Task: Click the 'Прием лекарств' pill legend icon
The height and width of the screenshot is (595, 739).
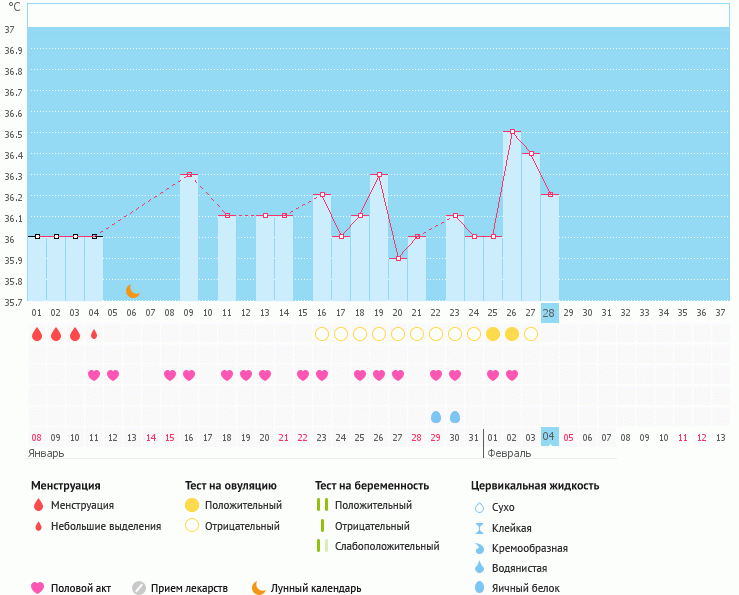Action: pos(139,588)
